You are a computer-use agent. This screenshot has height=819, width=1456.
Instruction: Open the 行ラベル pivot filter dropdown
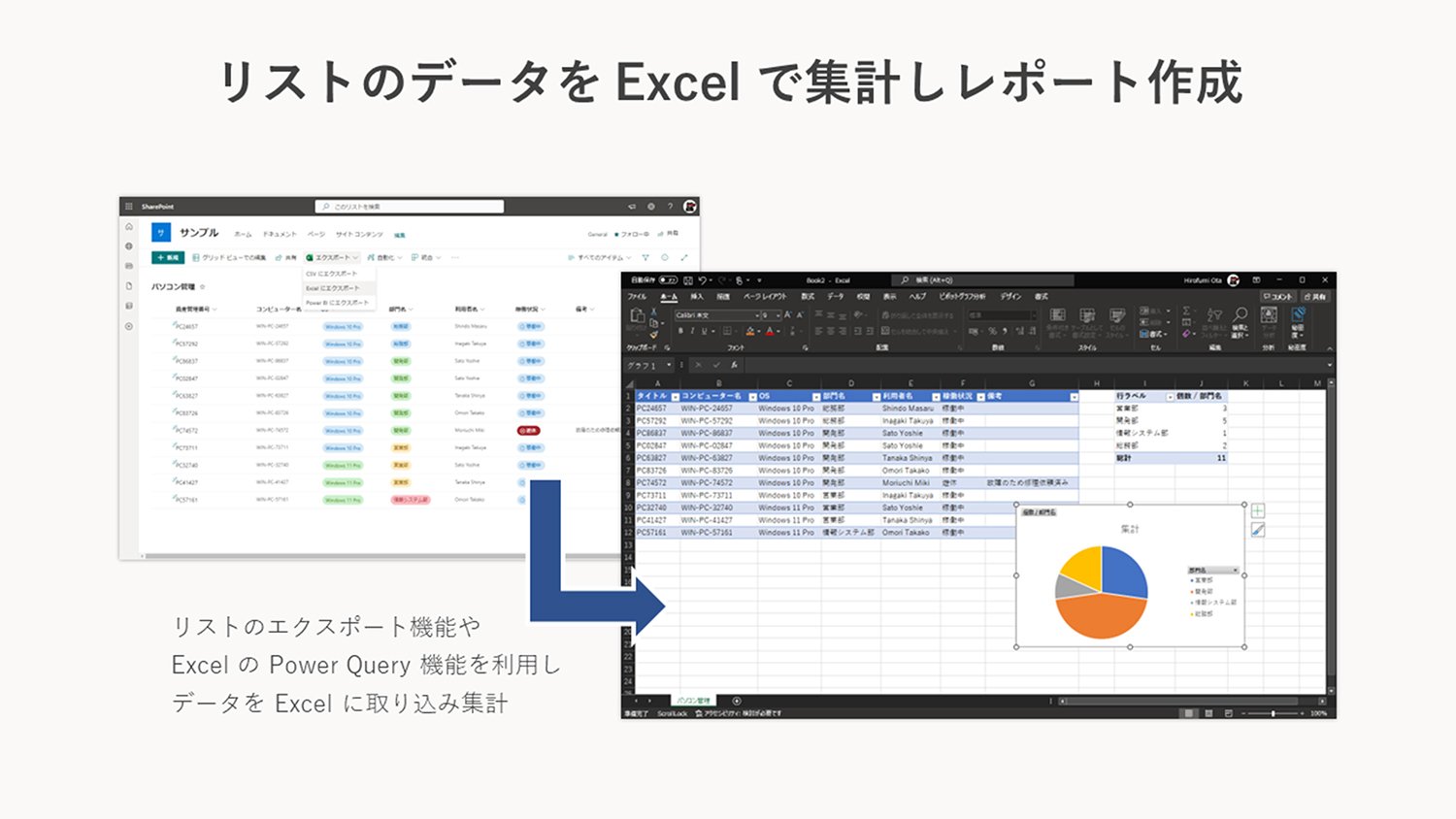[x=1169, y=397]
